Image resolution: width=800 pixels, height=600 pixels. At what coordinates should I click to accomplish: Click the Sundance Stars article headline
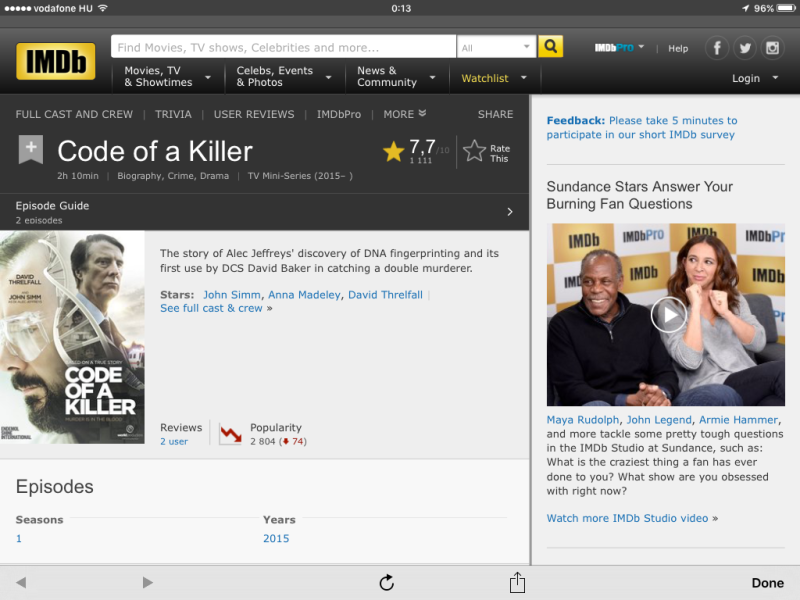[640, 195]
